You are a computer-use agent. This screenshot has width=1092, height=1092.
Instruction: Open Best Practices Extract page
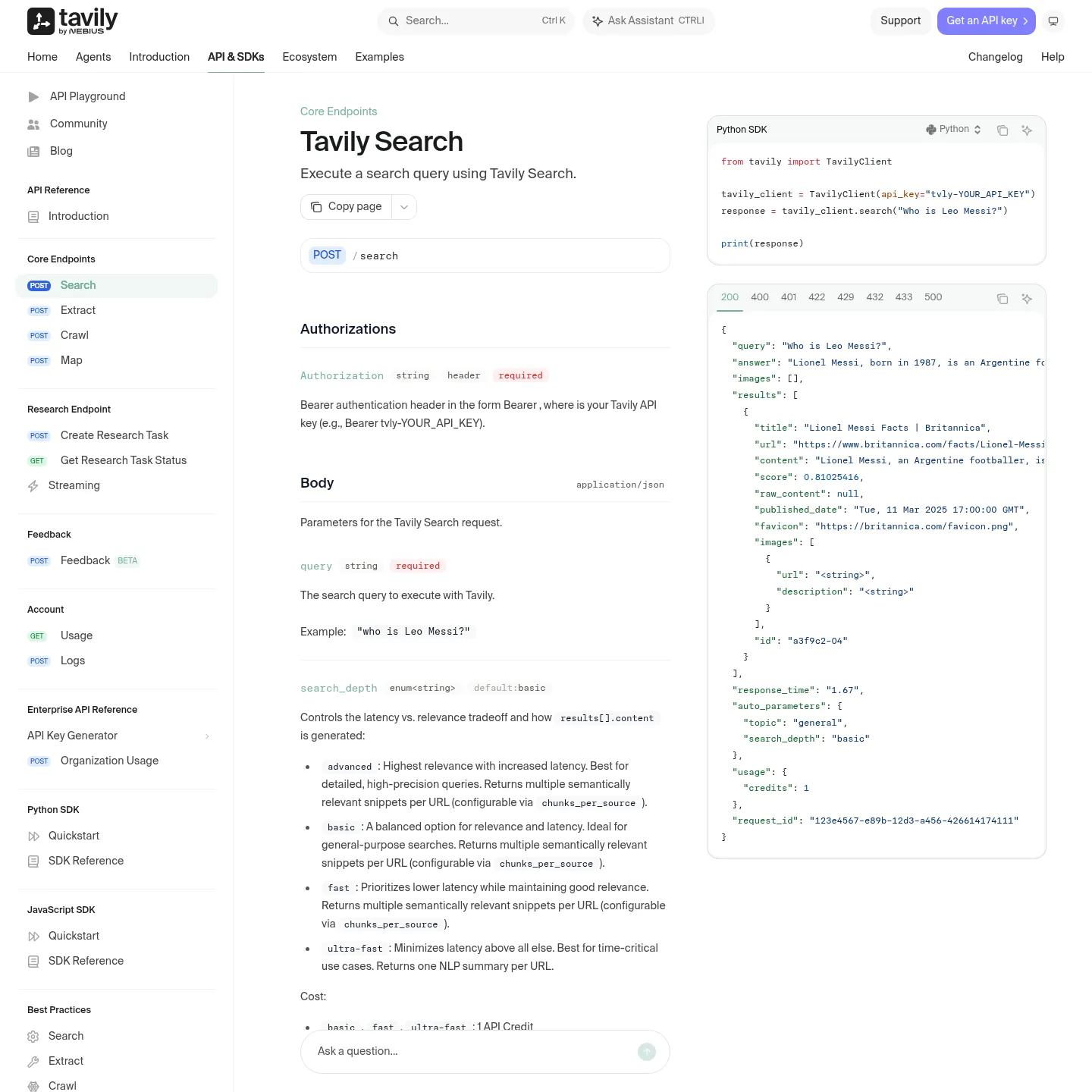point(116,1061)
